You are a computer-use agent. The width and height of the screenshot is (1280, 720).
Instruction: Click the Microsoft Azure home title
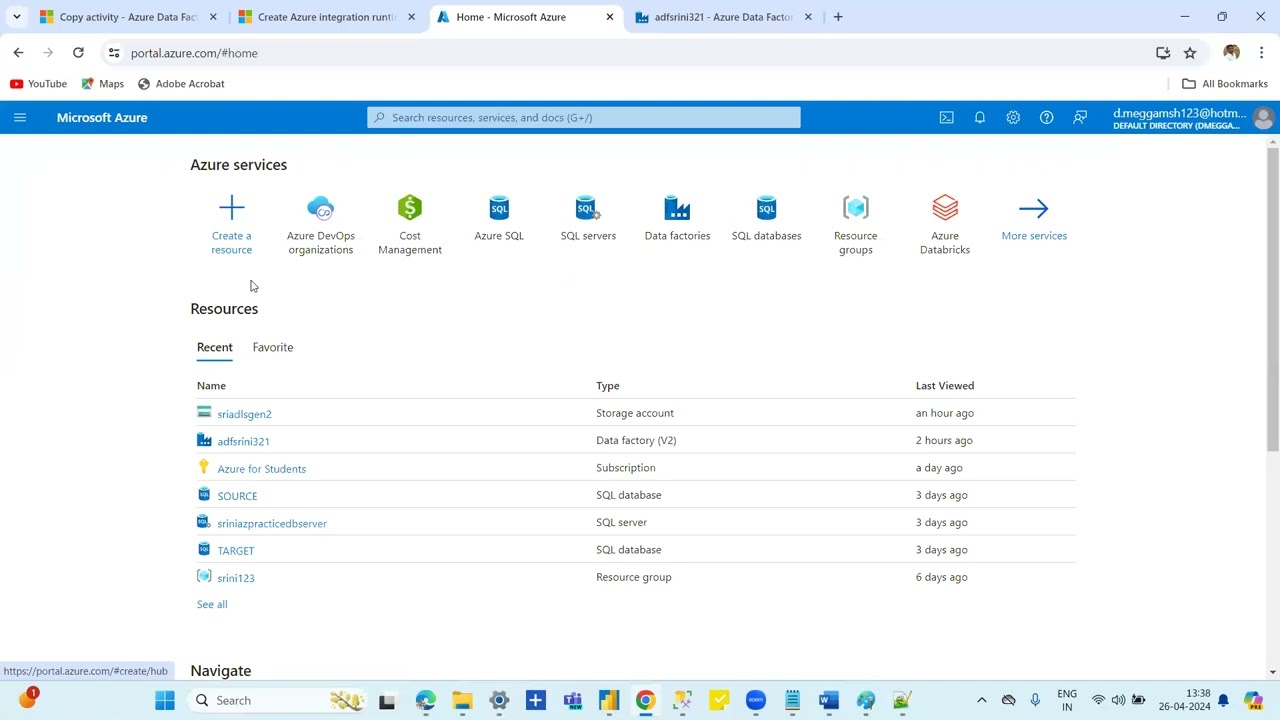pos(102,118)
